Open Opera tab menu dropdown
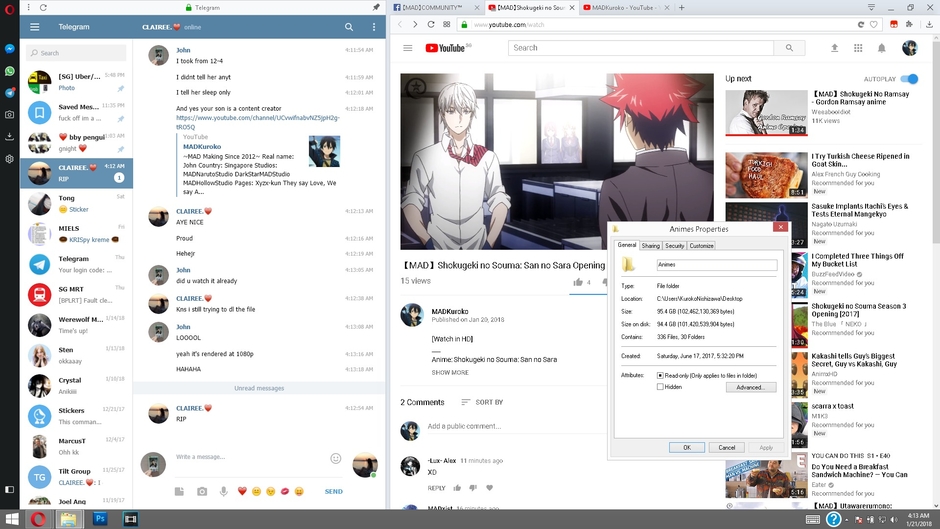The height and width of the screenshot is (529, 940). pyautogui.click(x=871, y=7)
